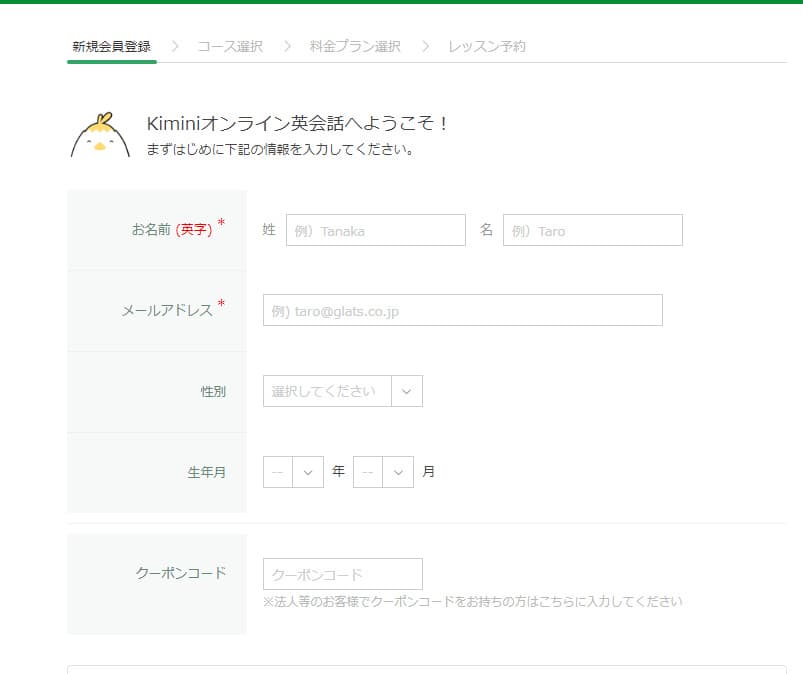Focus the クーポンコード input field
The width and height of the screenshot is (803, 674).
pos(343,574)
